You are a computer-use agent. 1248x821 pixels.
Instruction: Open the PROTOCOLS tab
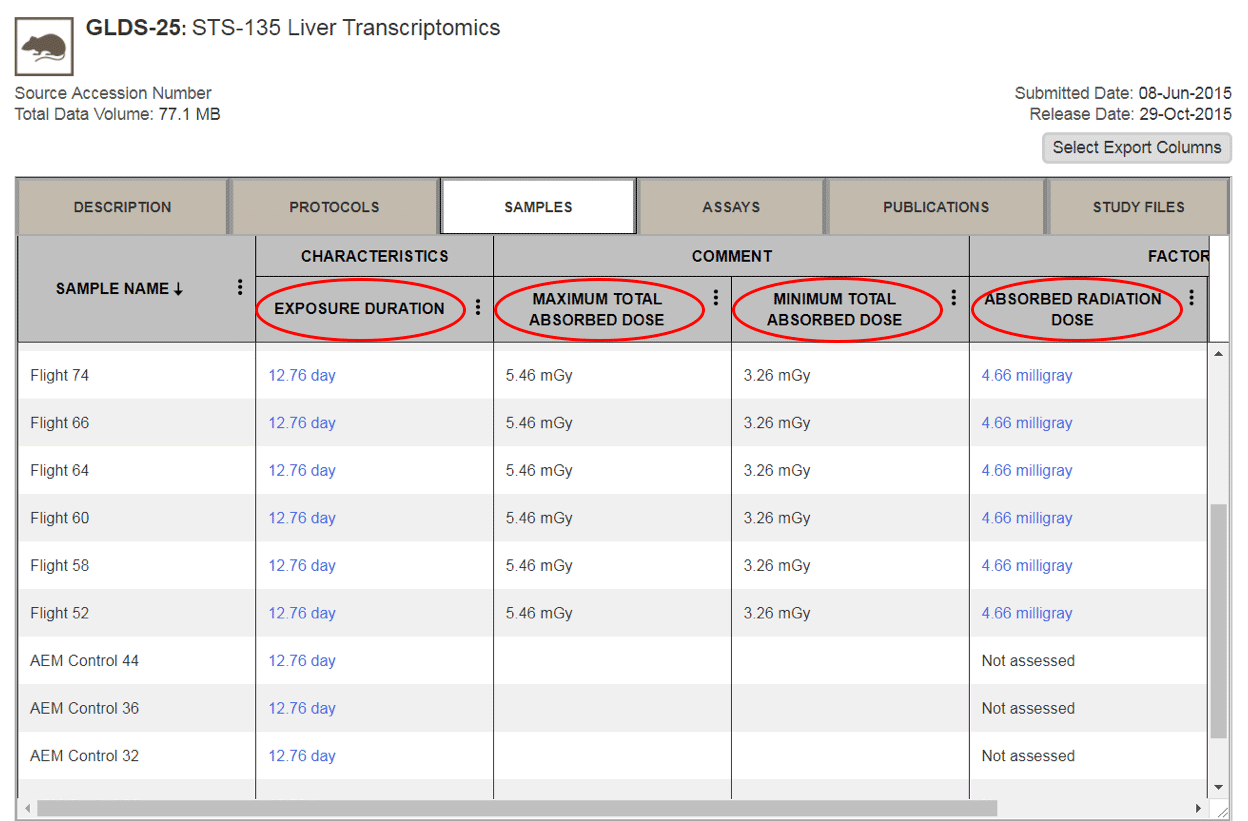coord(333,206)
